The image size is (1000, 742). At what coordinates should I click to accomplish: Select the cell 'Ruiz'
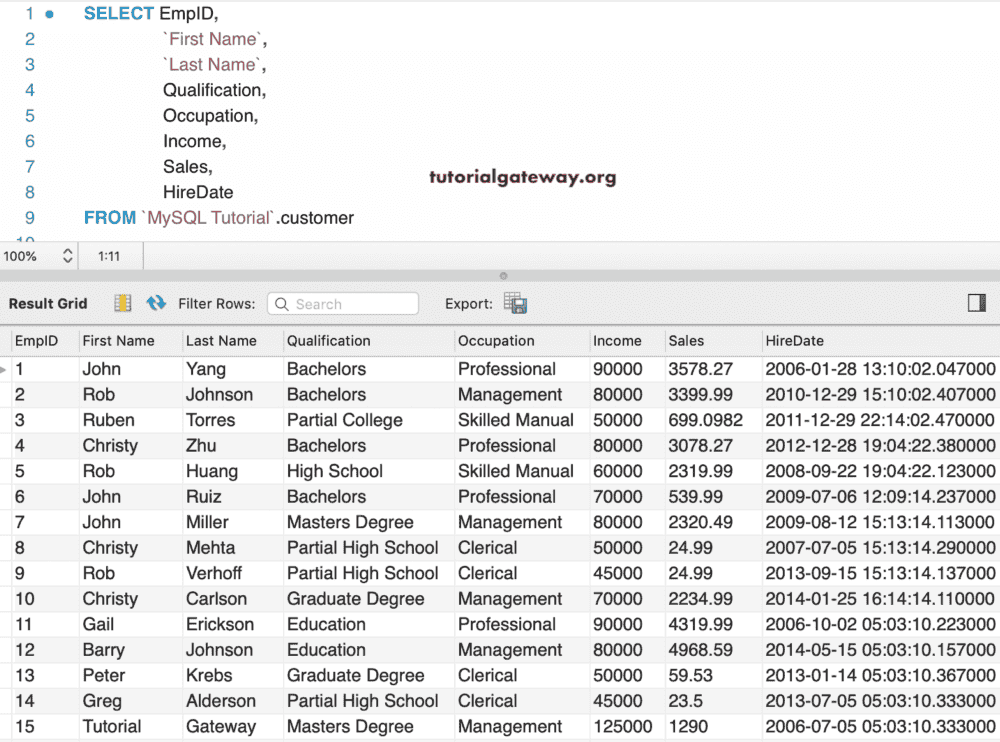tap(203, 496)
